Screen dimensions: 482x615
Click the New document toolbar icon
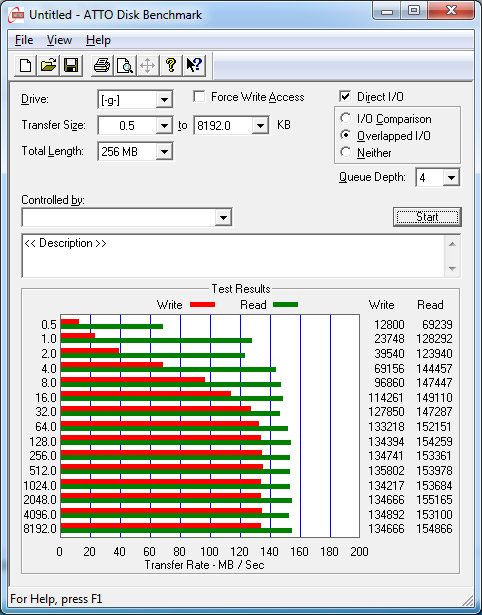(x=25, y=66)
